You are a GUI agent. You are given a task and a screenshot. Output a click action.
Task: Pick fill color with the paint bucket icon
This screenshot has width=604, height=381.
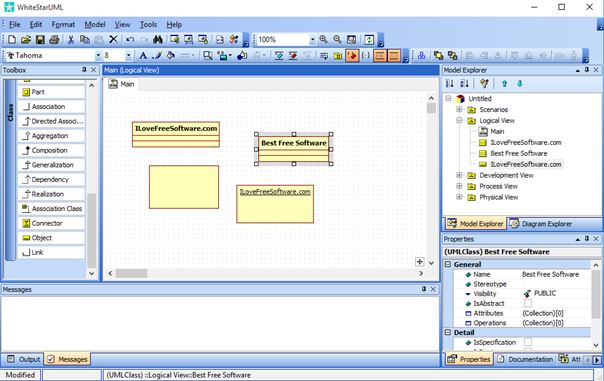pos(170,55)
